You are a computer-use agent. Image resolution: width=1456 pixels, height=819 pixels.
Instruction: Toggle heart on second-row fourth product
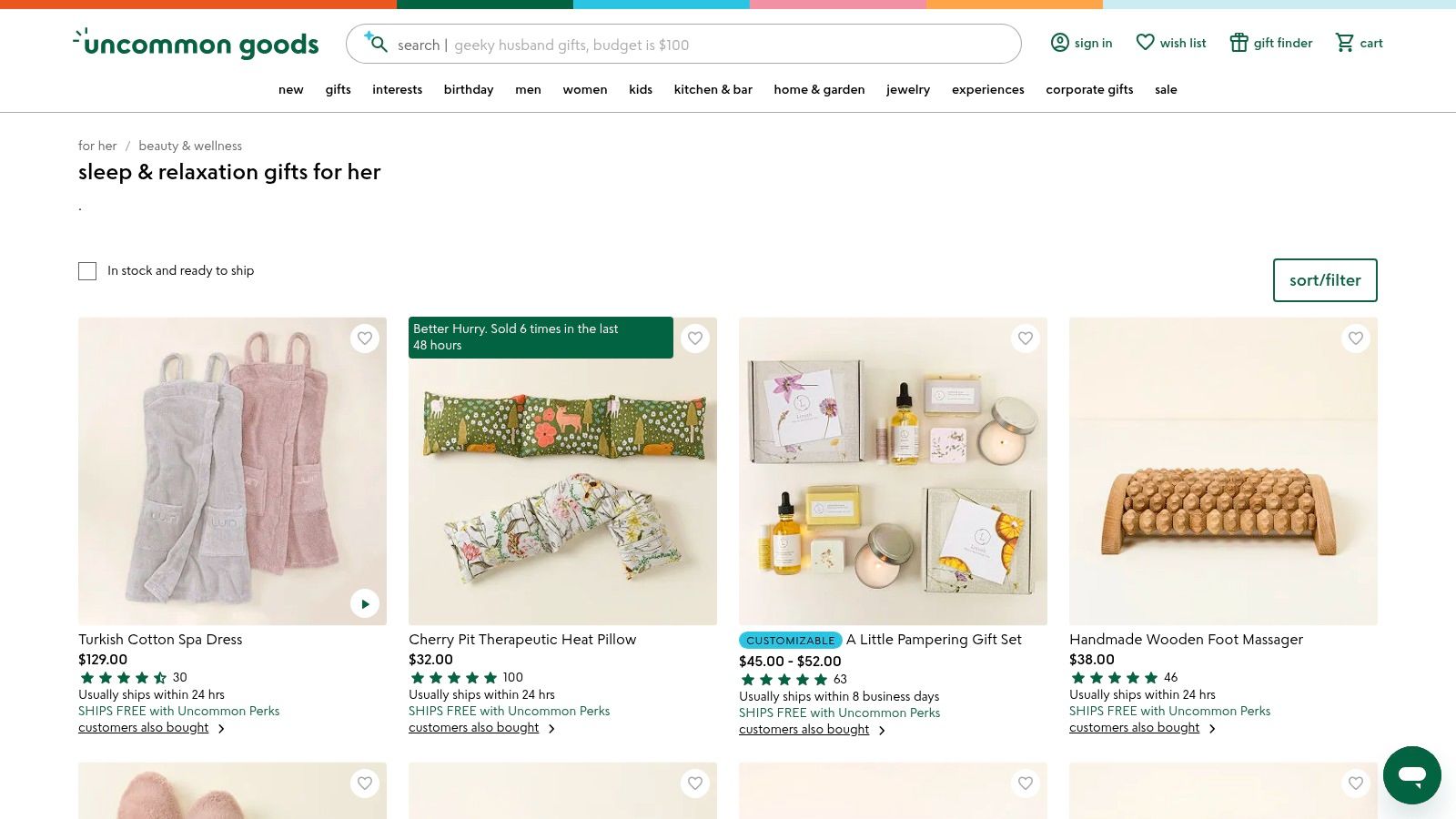1356,784
